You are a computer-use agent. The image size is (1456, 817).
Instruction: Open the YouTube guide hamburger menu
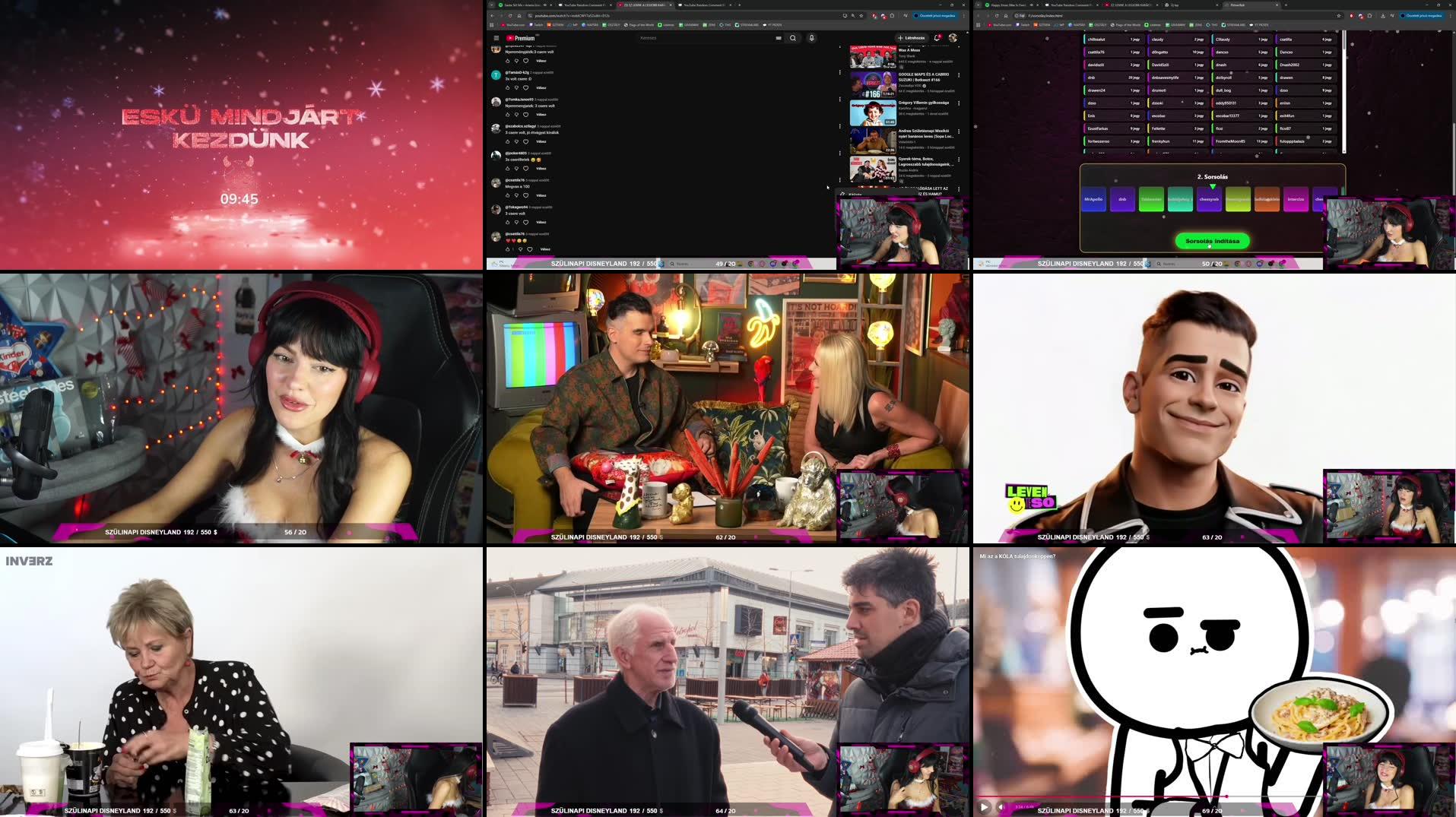[496, 38]
